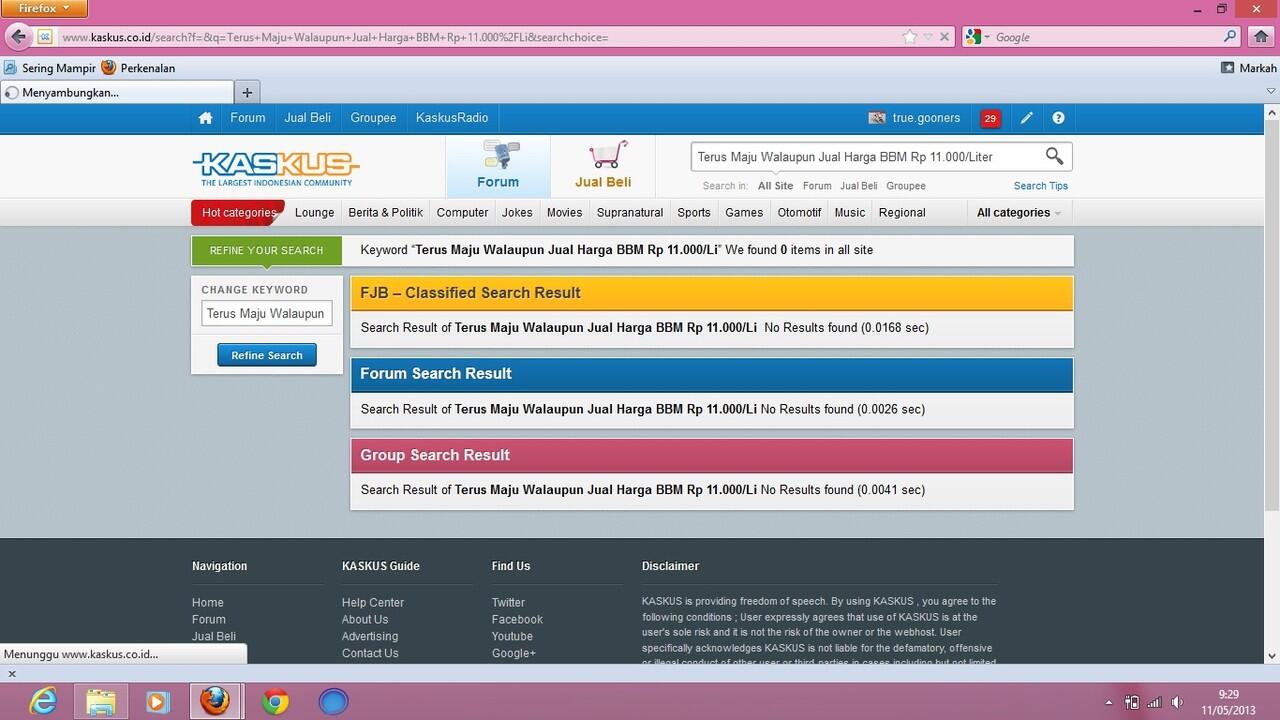Viewport: 1280px width, 720px height.
Task: Open Forum in top blue bar
Action: [248, 118]
